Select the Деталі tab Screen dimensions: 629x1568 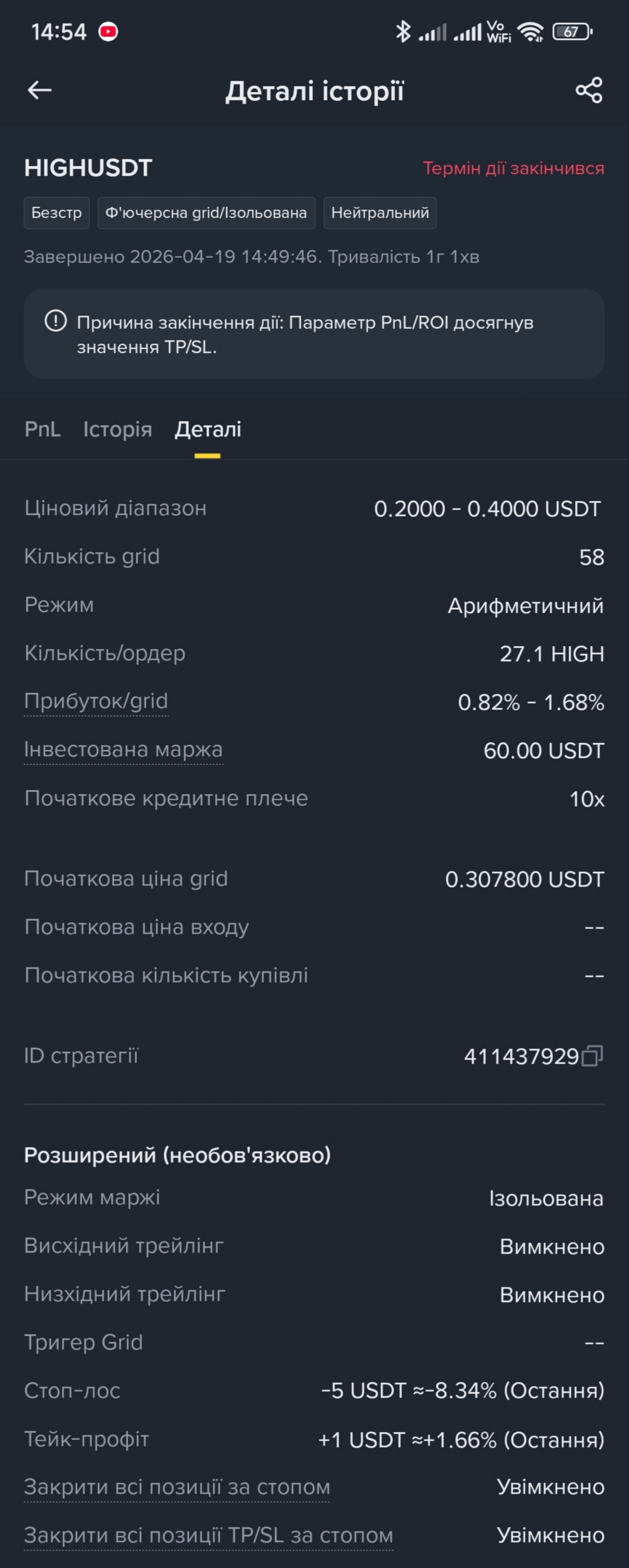pyautogui.click(x=208, y=429)
